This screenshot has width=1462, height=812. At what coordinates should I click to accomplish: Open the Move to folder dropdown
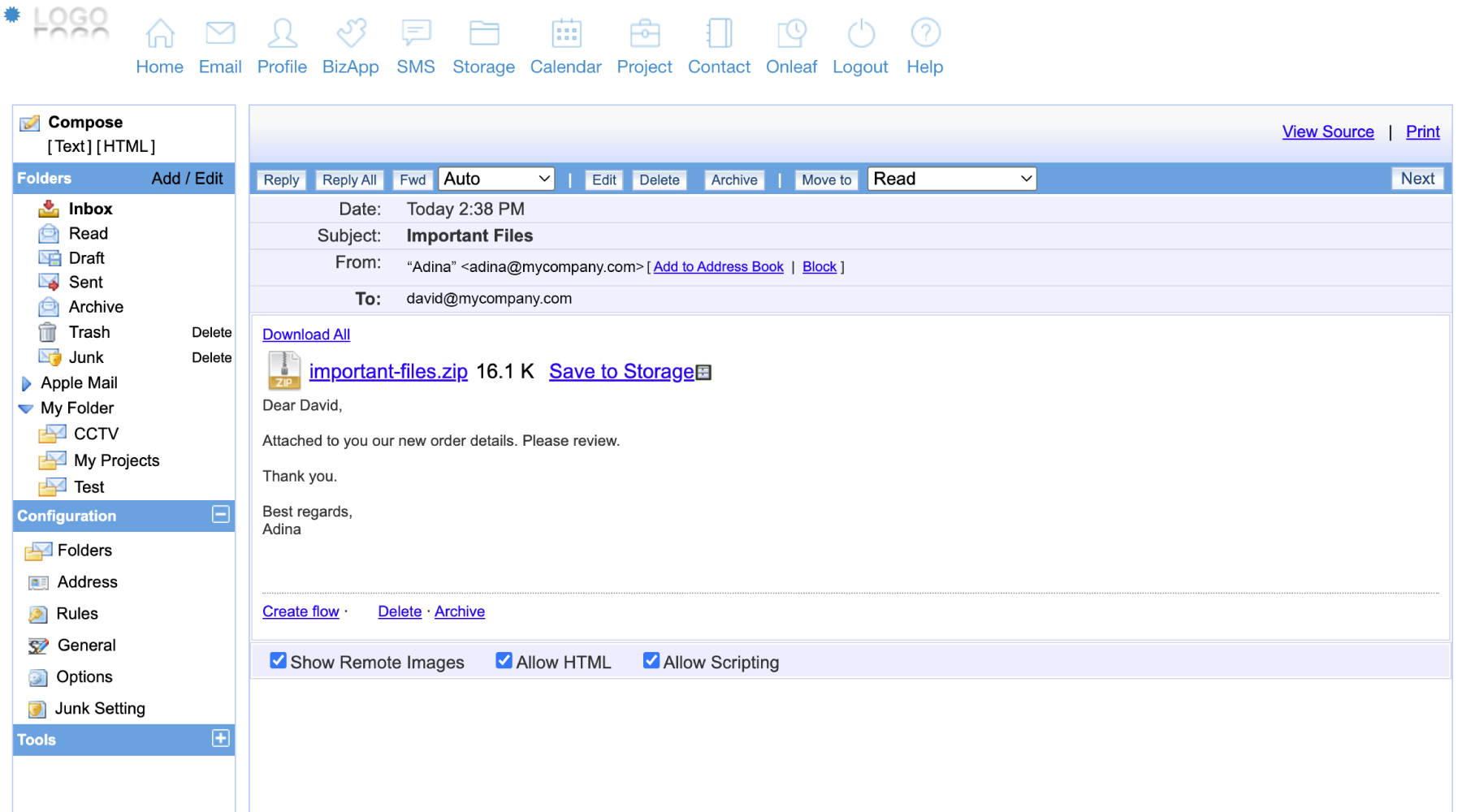pos(951,179)
